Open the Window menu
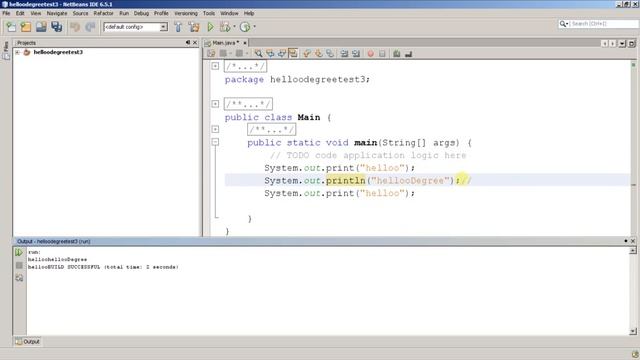The width and height of the screenshot is (640, 360). point(229,13)
